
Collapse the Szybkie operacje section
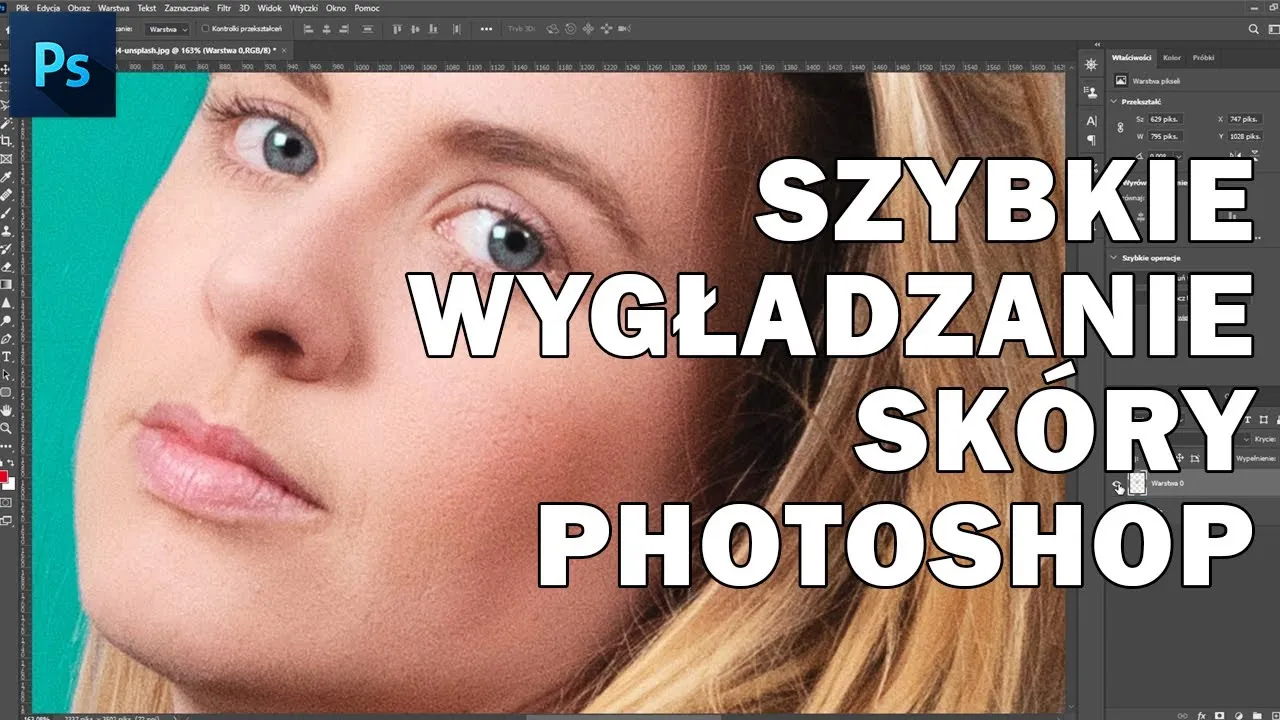(x=1115, y=257)
